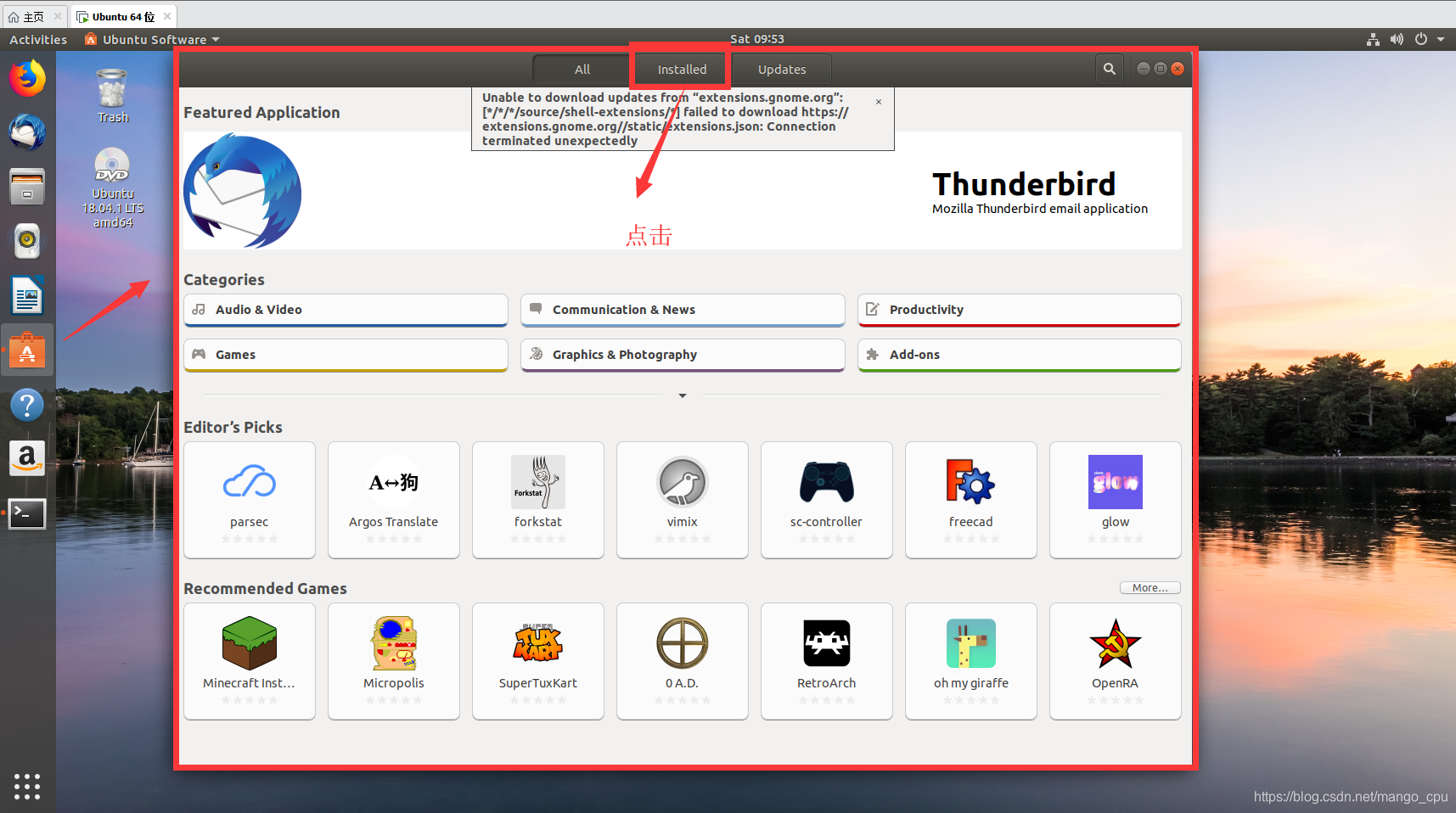Open the Ubuntu 64 位 VM tab
This screenshot has width=1456, height=813.
[123, 16]
